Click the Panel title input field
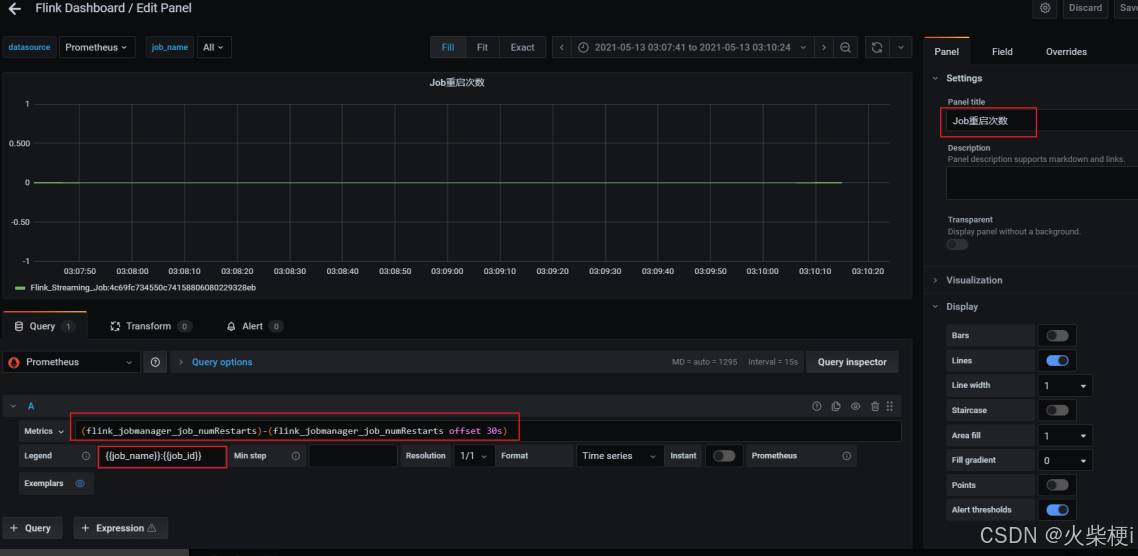Screen dimensions: 1138x556 [x=1042, y=121]
